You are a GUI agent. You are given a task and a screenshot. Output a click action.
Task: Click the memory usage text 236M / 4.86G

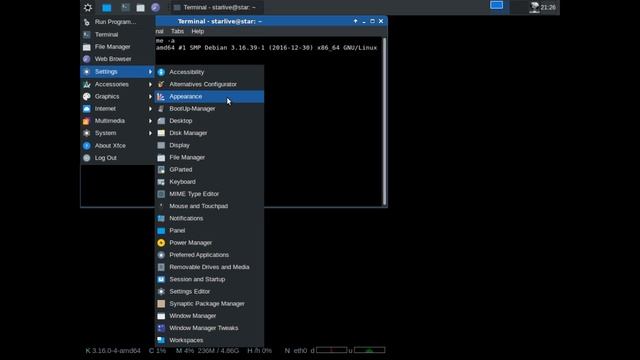point(218,351)
